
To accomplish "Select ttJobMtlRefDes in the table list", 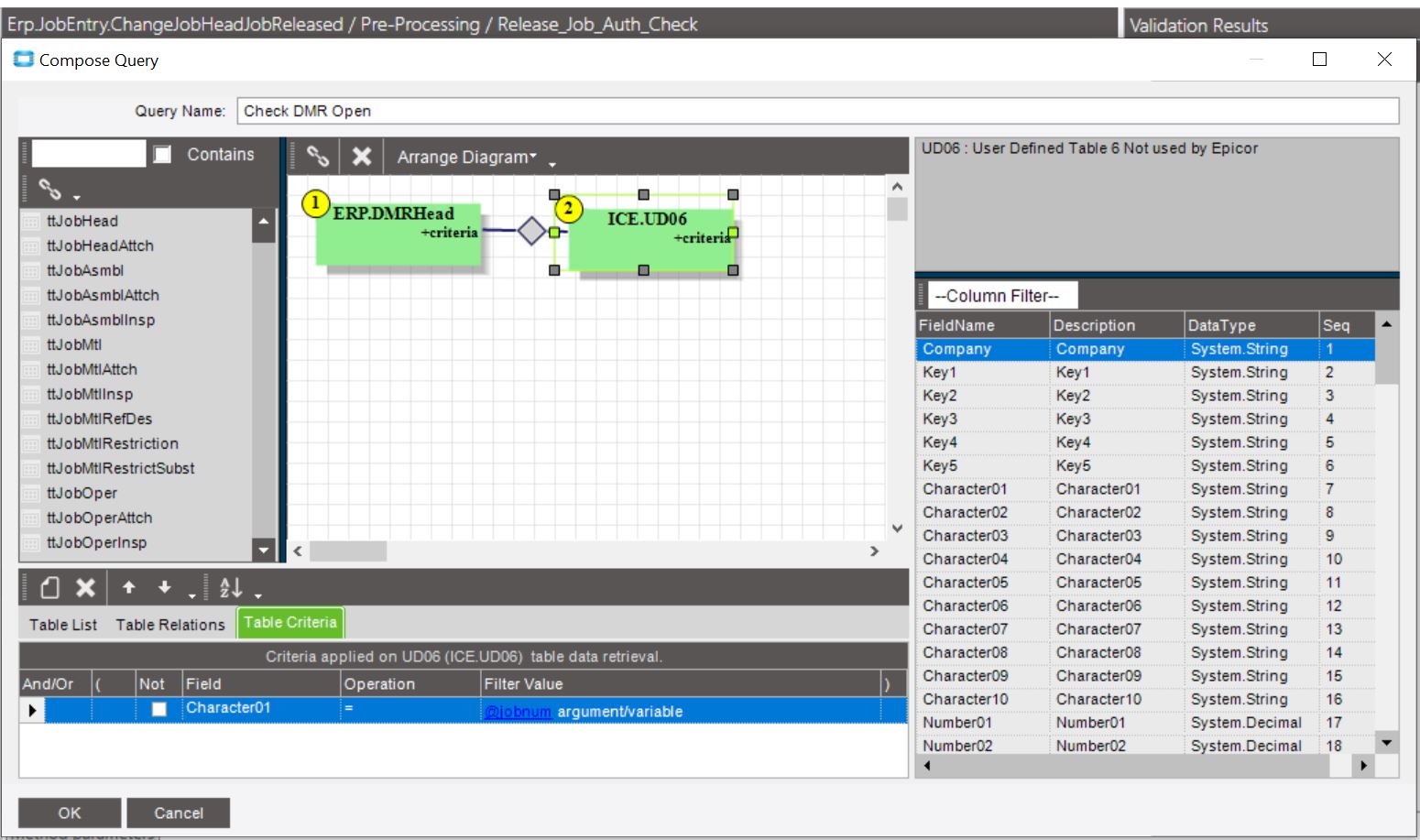I will (x=99, y=419).
